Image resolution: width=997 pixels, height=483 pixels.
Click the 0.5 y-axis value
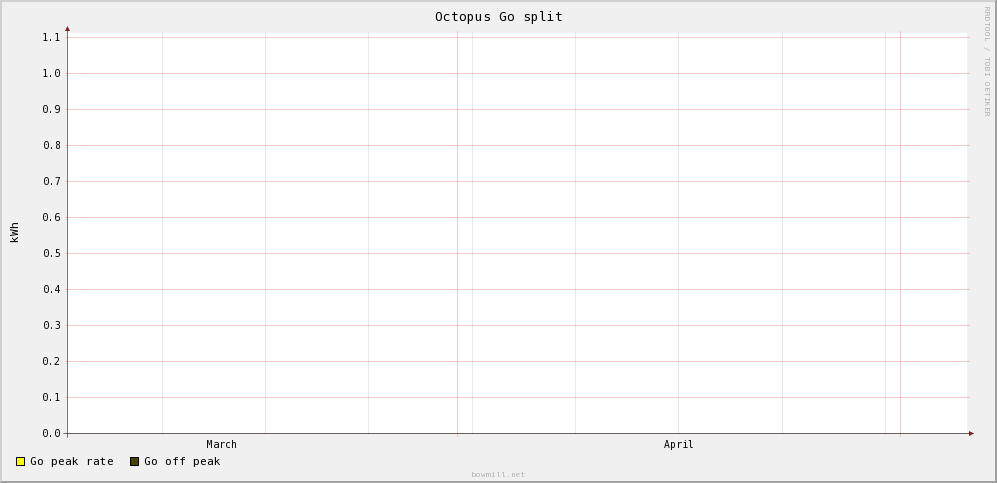click(52, 254)
